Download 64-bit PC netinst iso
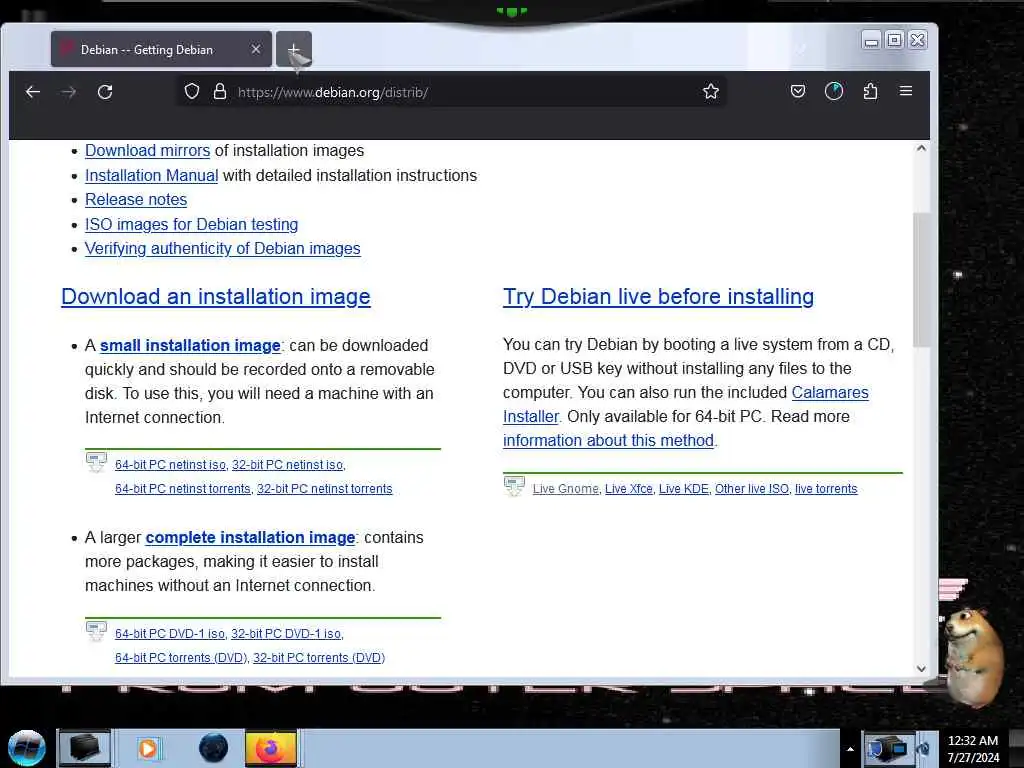This screenshot has height=768, width=1024. coord(170,465)
